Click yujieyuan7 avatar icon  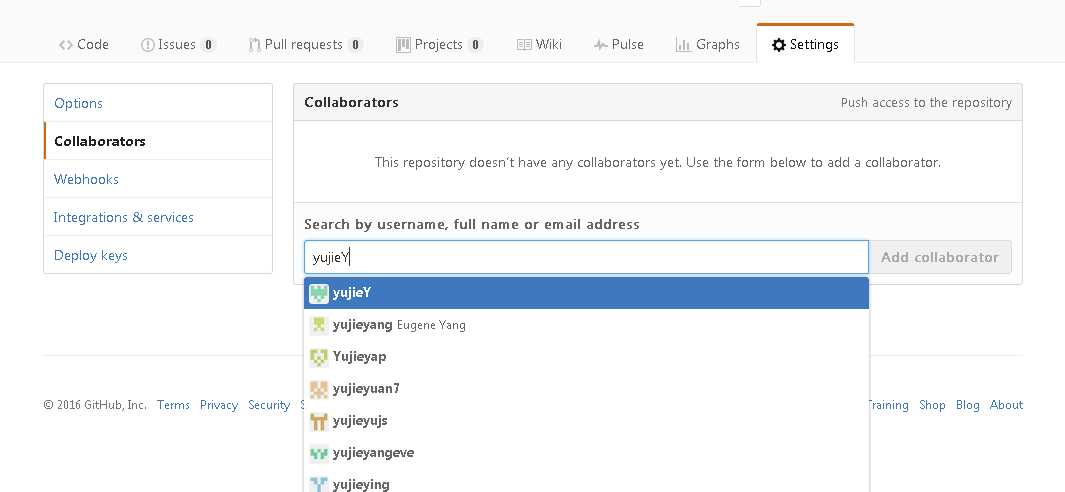point(319,389)
